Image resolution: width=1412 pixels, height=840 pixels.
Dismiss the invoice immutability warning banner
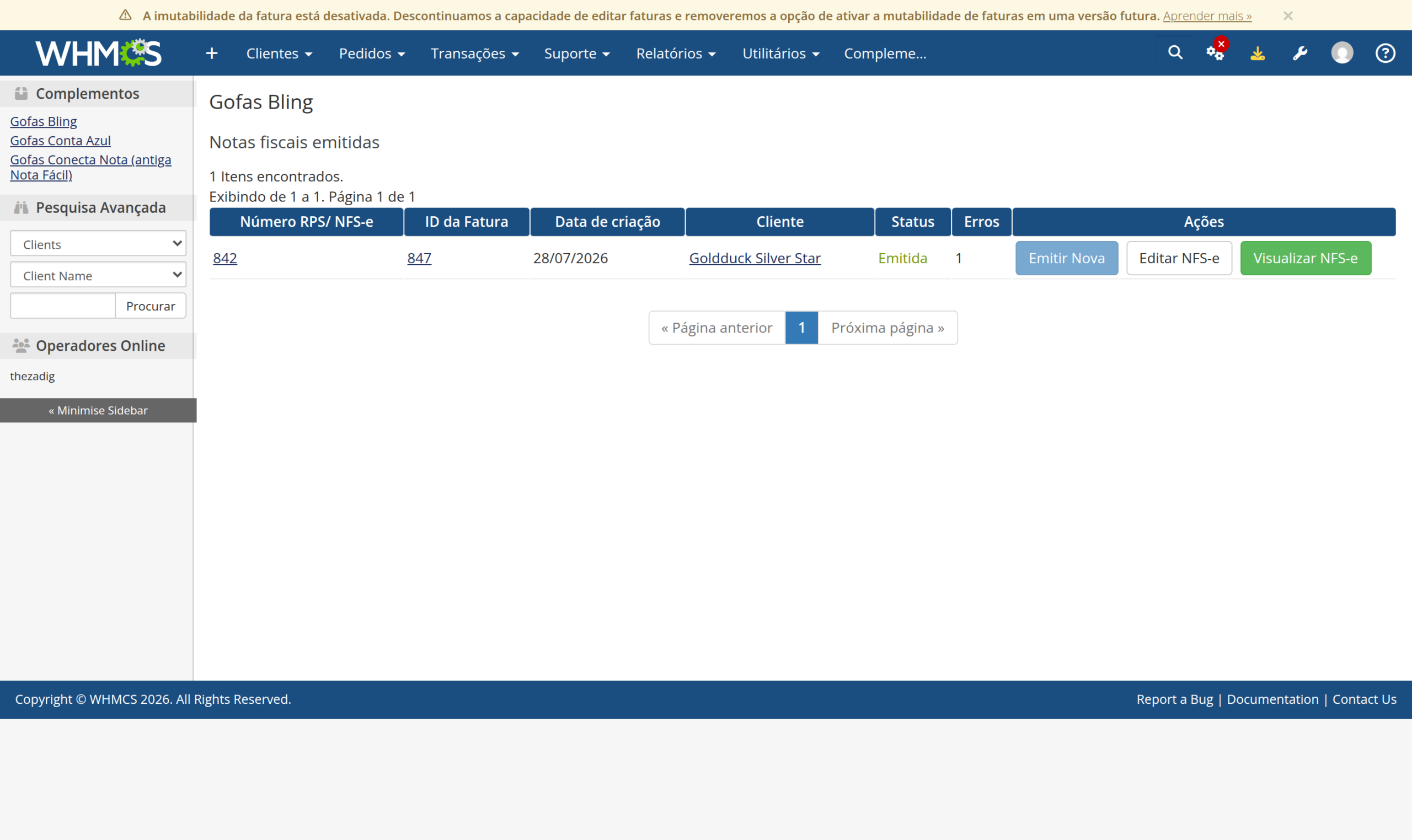pos(1288,16)
